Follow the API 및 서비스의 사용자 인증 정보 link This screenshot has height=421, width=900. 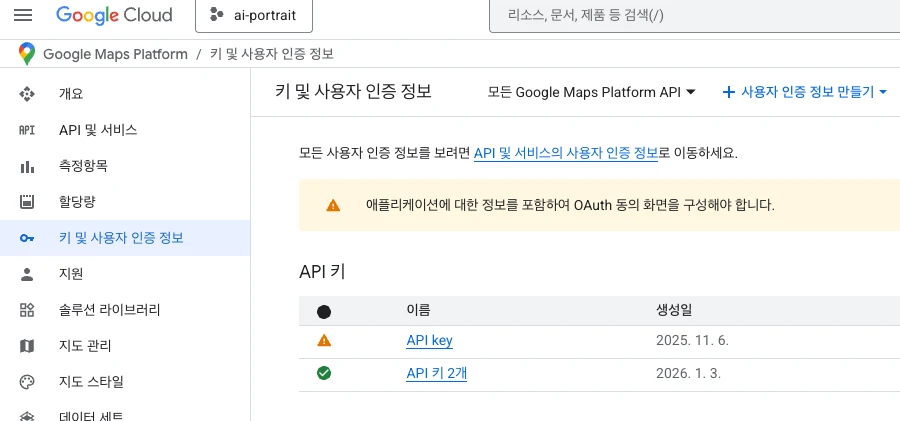click(565, 153)
